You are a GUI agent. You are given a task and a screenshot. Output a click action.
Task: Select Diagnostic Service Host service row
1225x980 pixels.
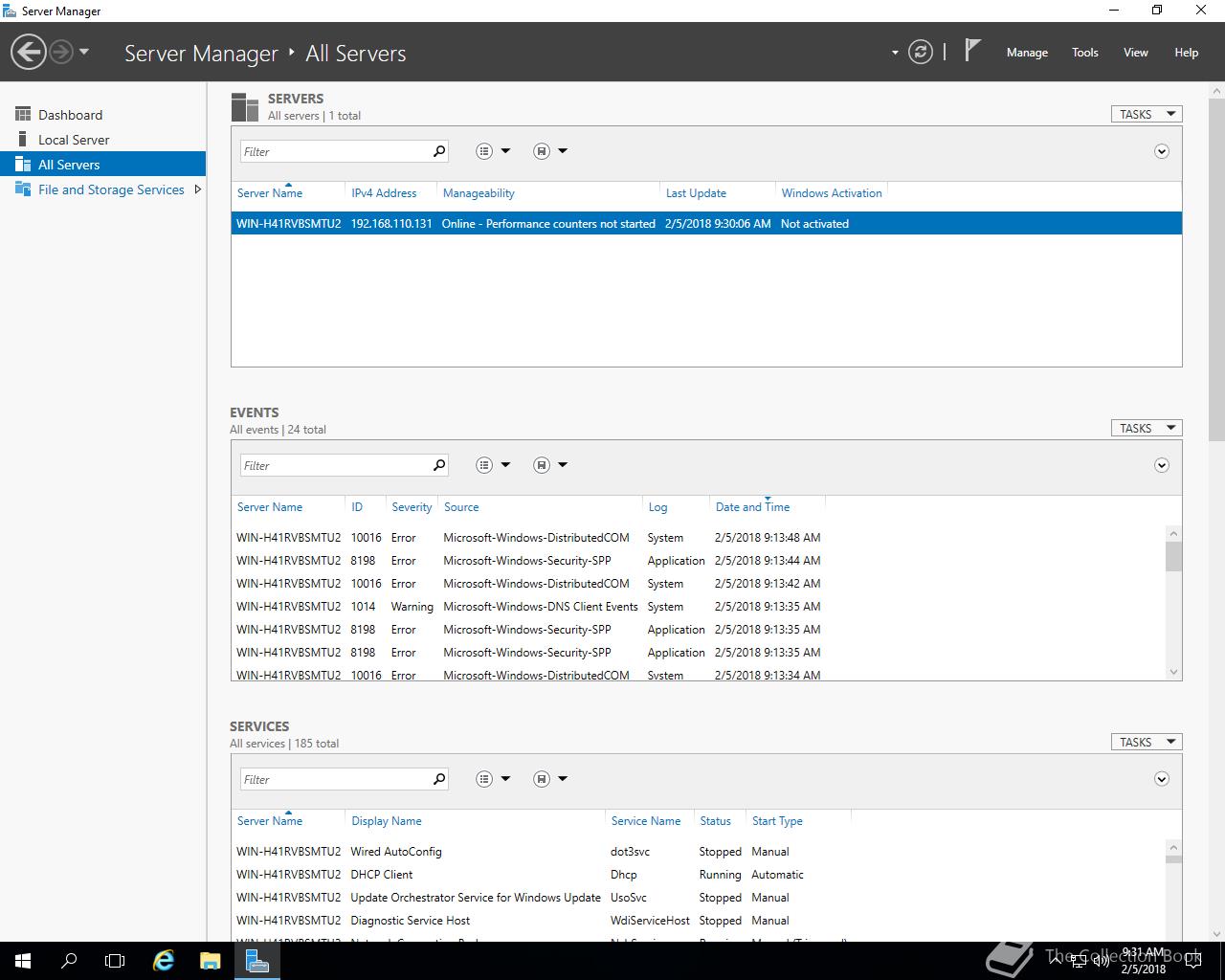698,921
